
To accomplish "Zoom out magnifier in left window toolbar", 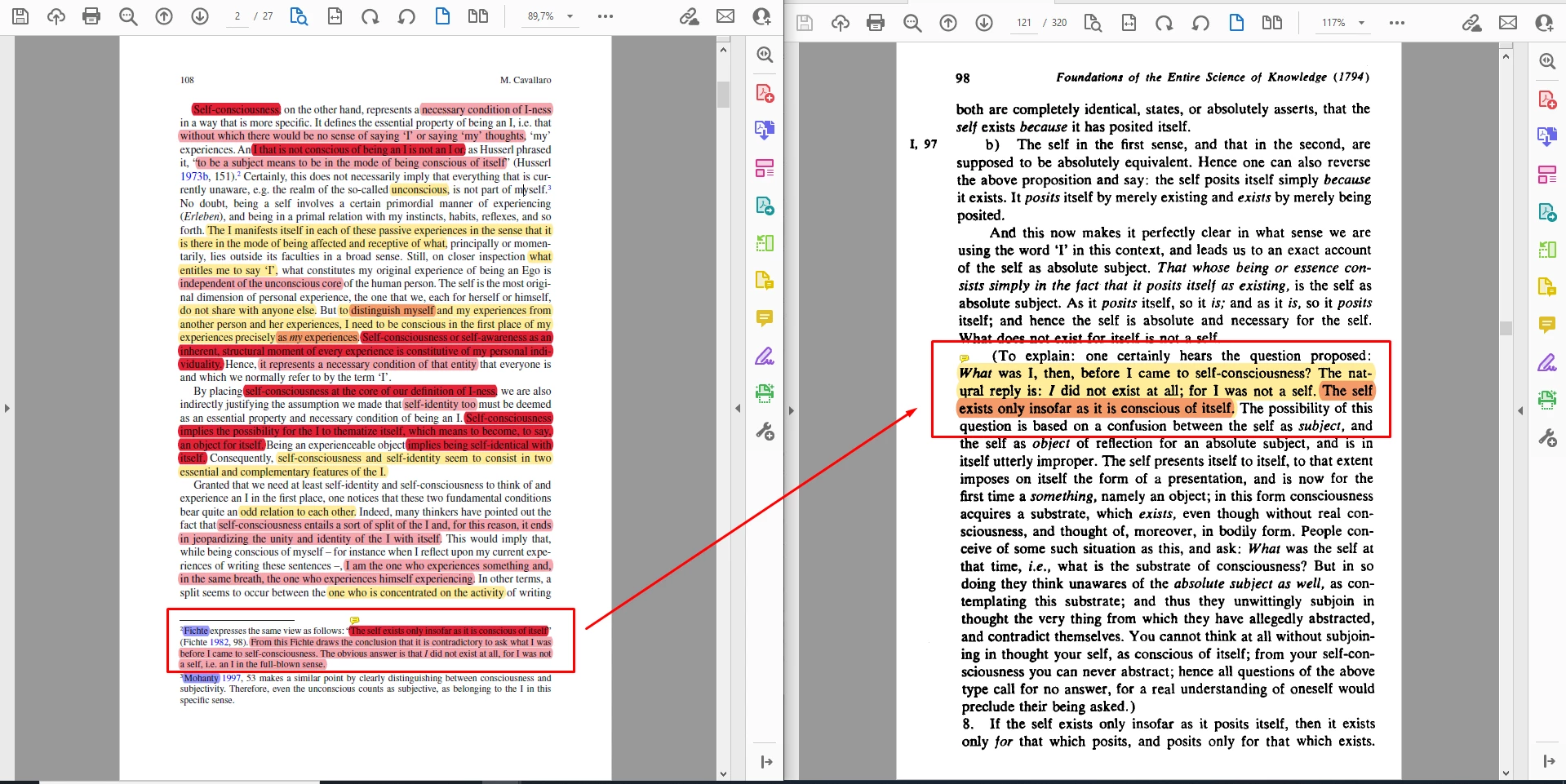I will click(128, 16).
